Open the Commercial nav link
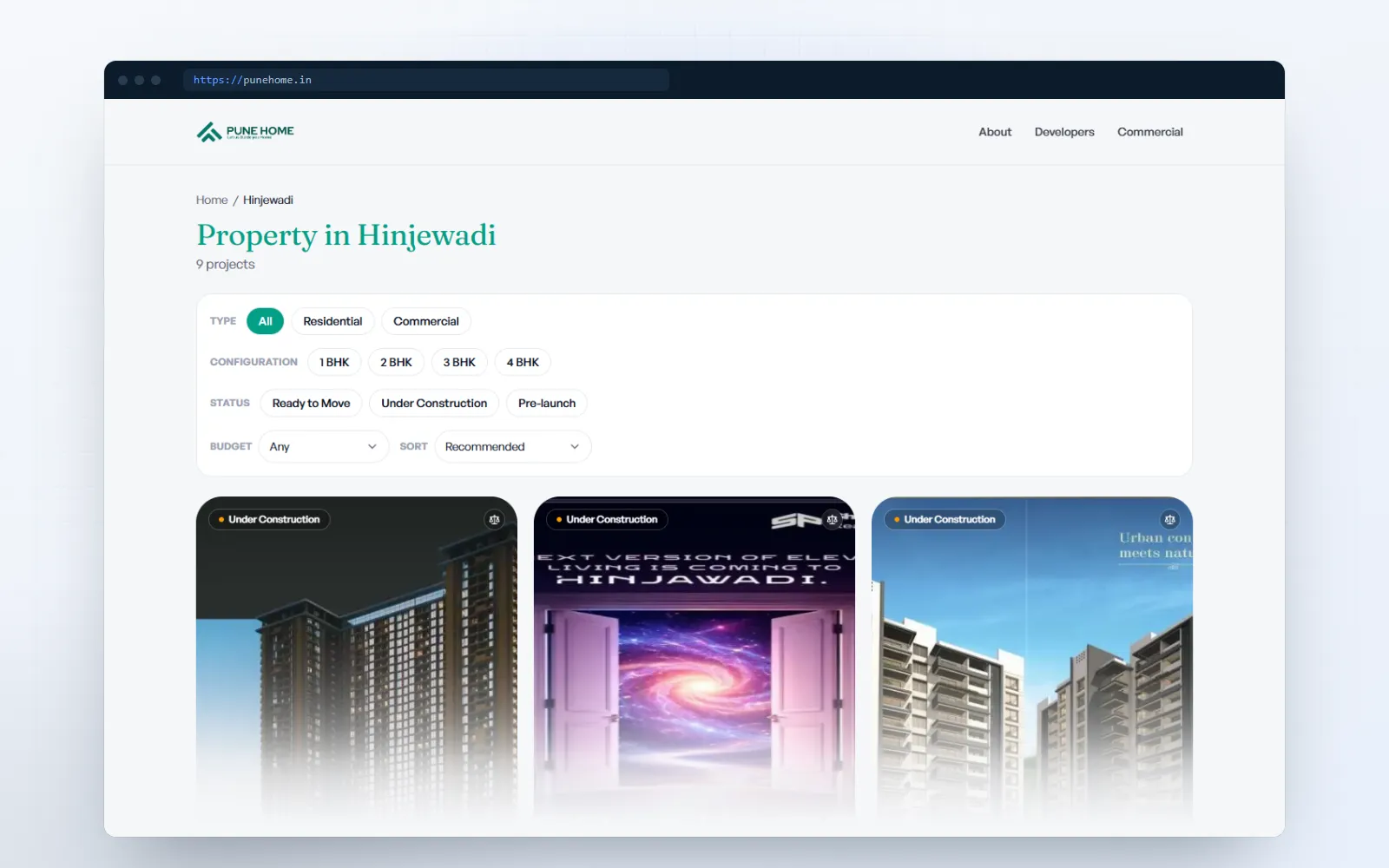The image size is (1389, 868). pos(1149,132)
